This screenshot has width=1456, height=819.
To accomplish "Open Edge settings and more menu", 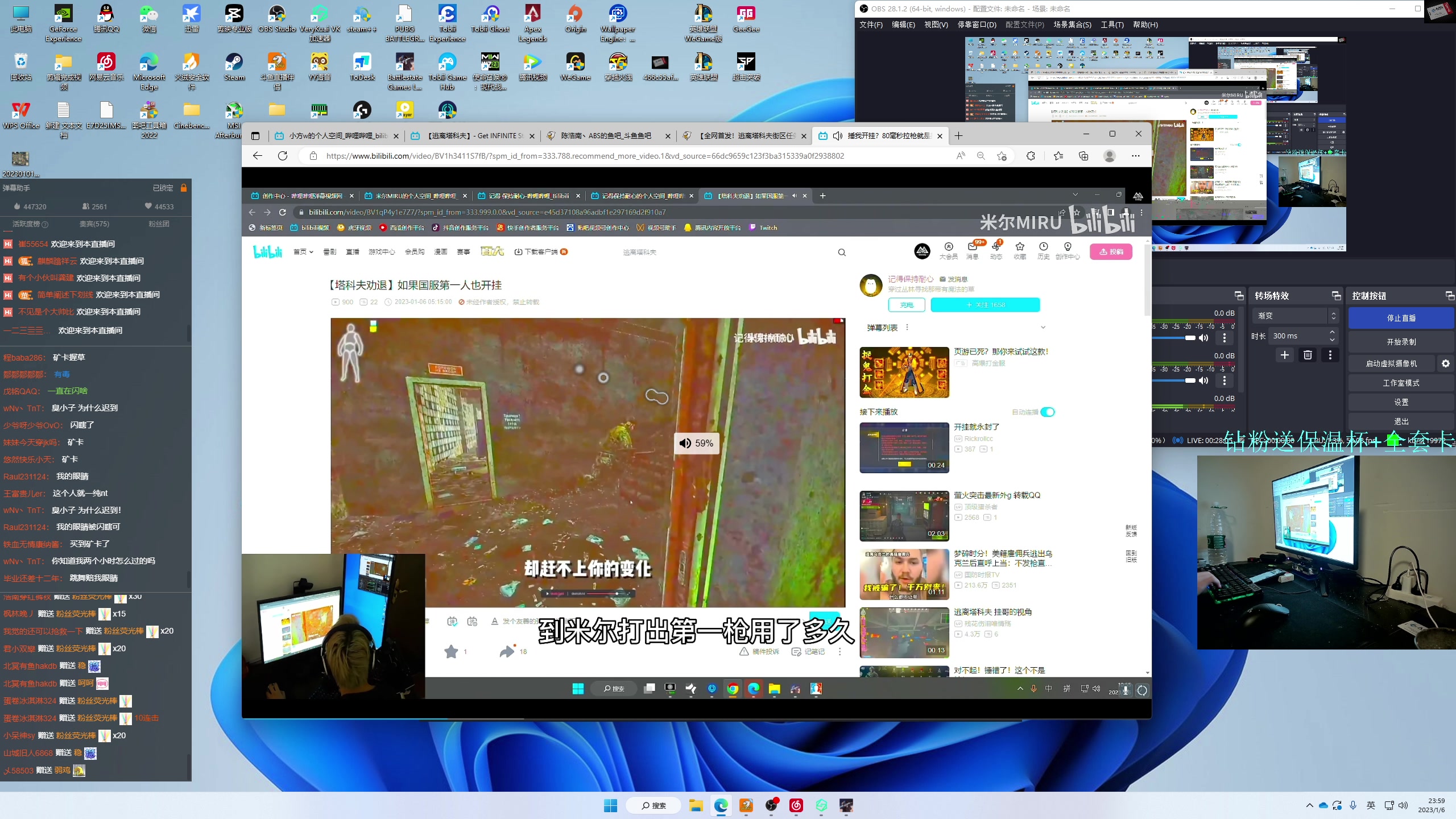I will coord(1135,156).
